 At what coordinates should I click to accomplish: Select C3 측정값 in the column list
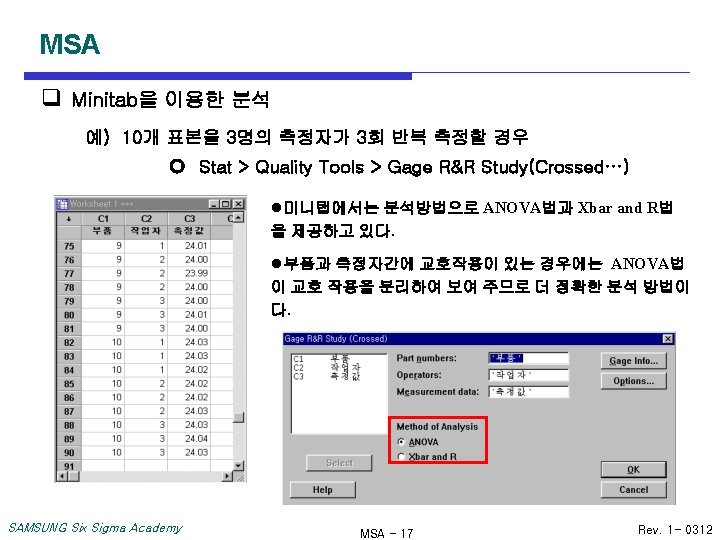pos(326,376)
